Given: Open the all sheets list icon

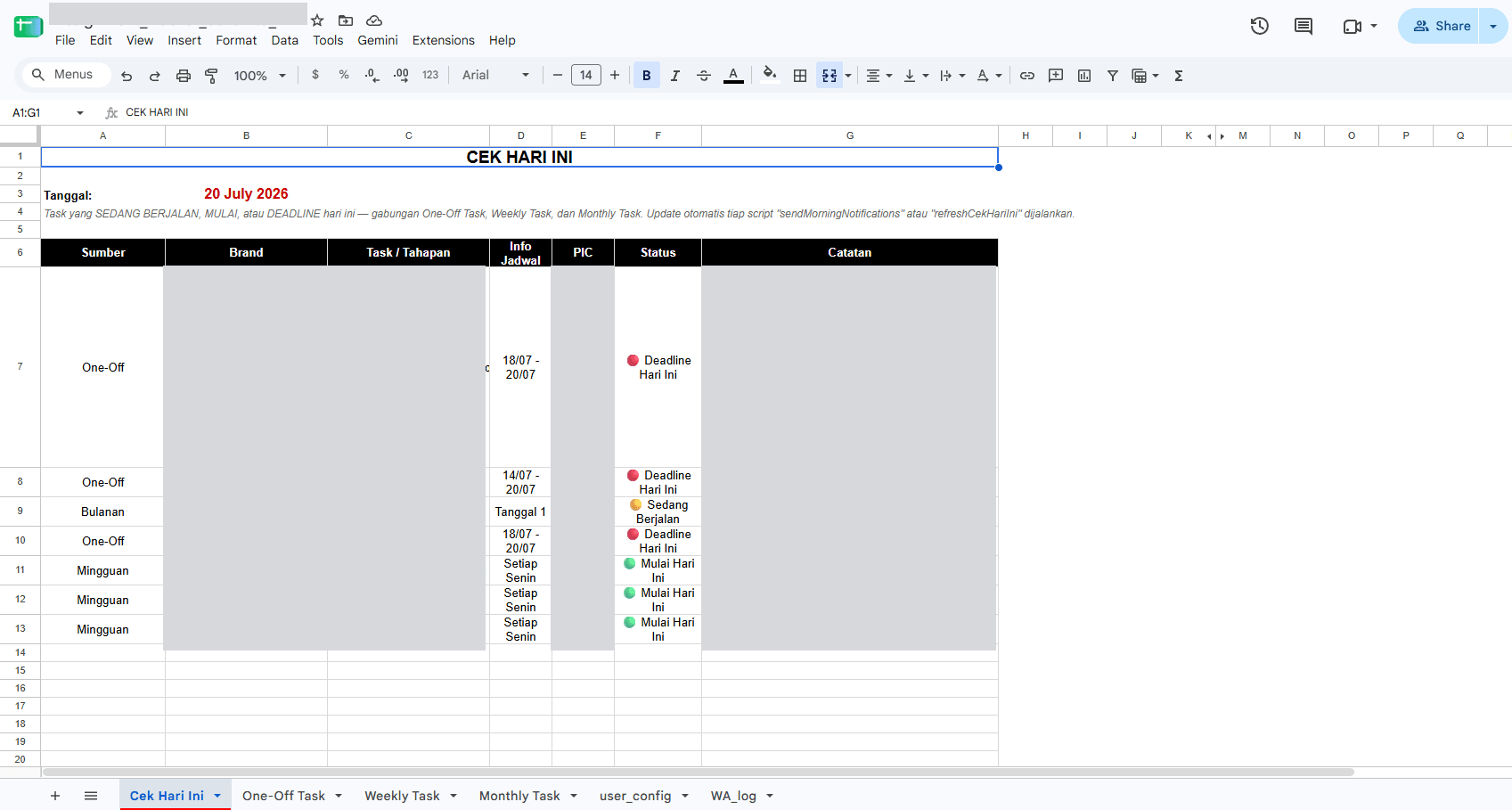Looking at the screenshot, I should point(91,796).
